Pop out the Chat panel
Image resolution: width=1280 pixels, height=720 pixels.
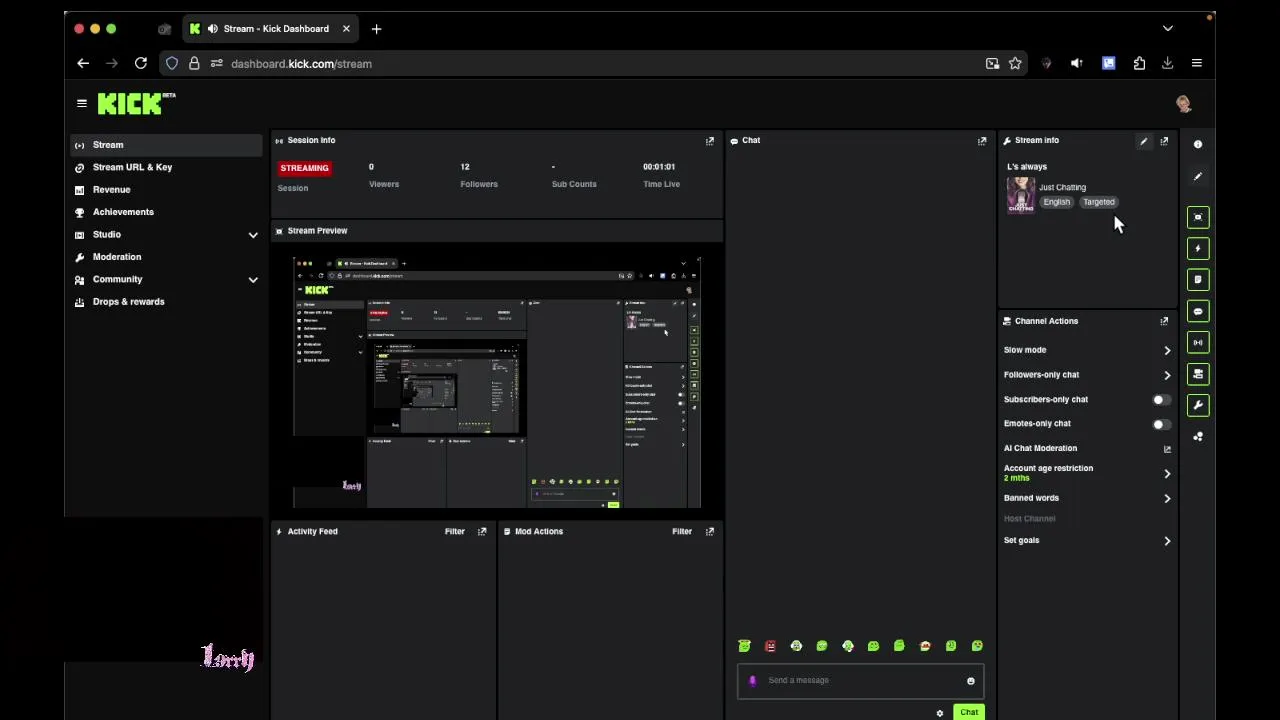[982, 141]
